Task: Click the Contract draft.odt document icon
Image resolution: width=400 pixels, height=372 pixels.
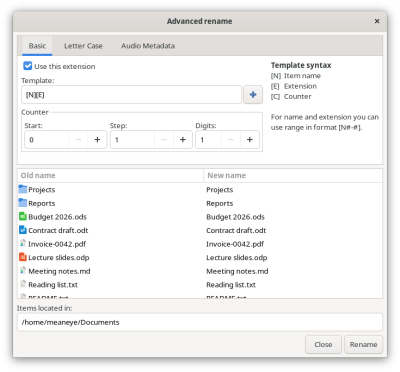Action: coord(23,230)
